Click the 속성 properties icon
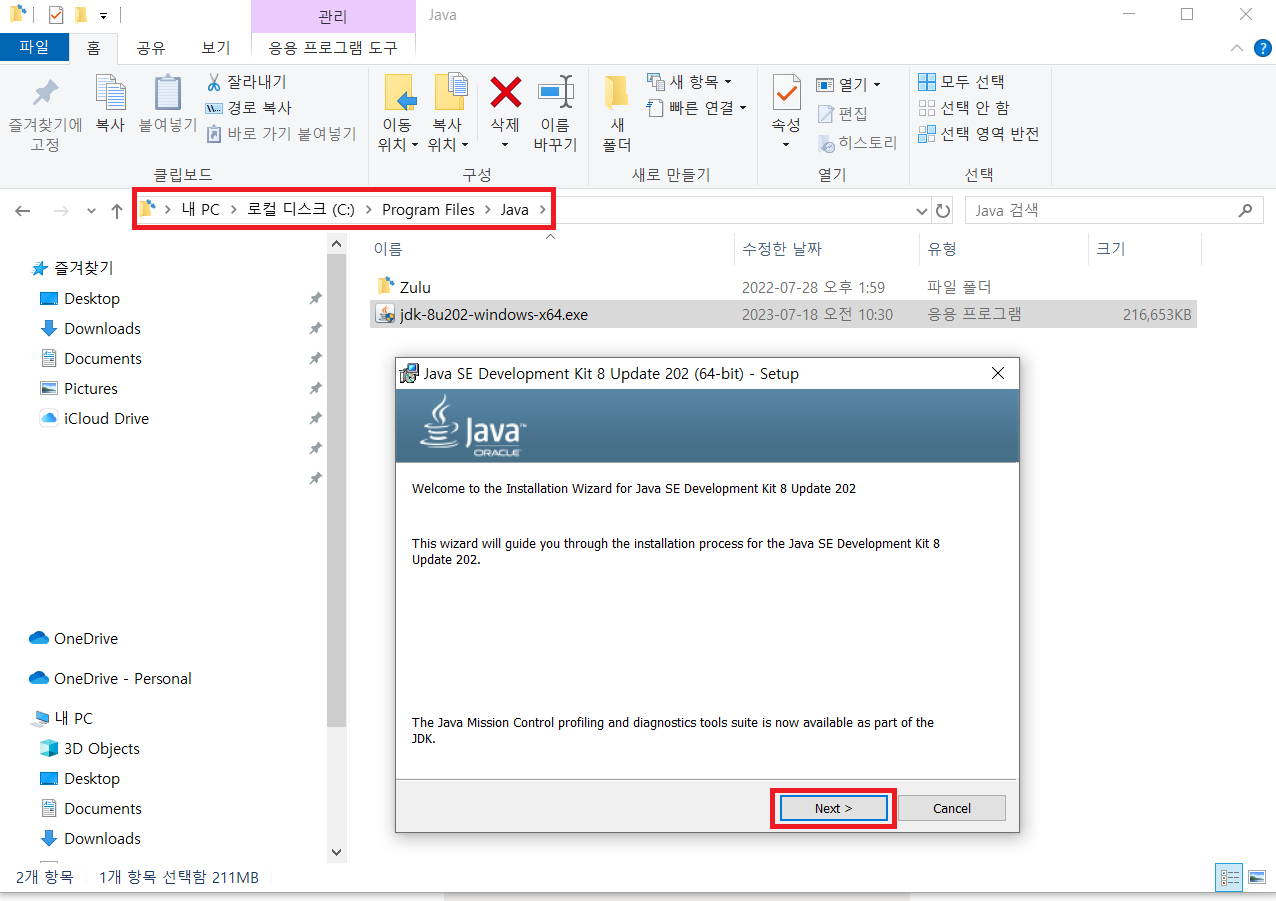This screenshot has width=1276, height=901. [x=786, y=92]
